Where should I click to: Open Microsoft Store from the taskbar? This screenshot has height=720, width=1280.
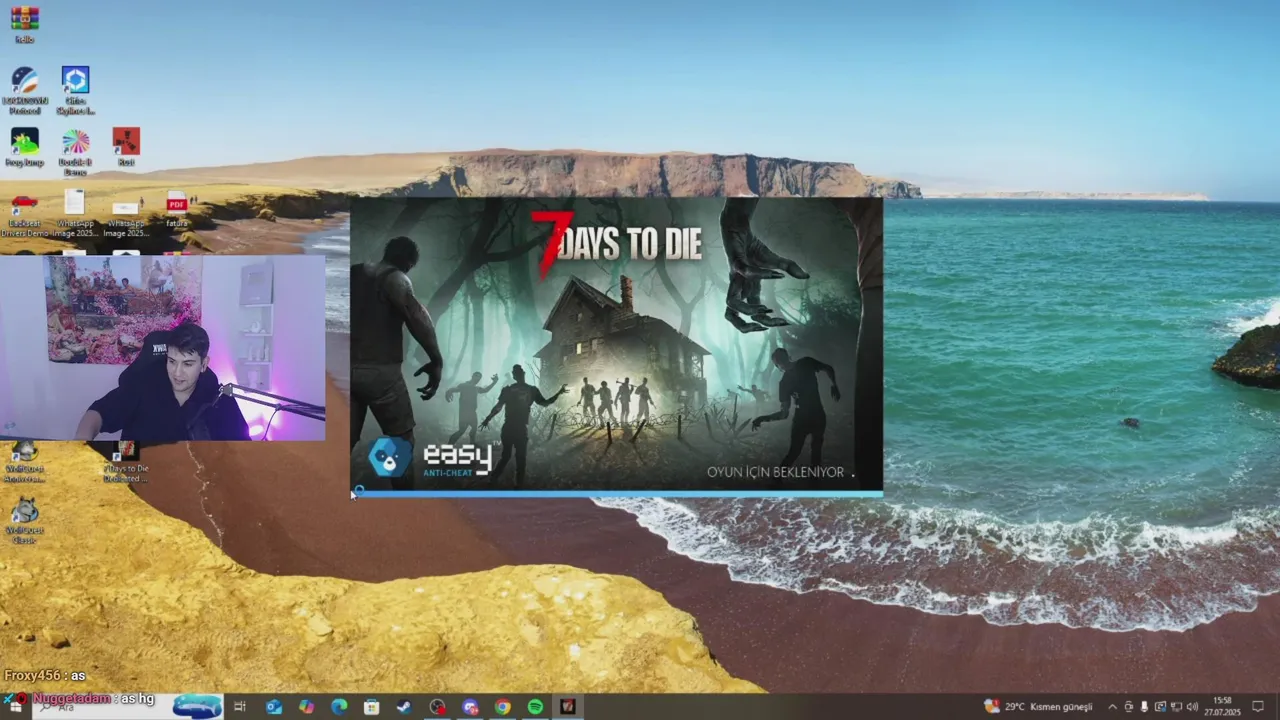[x=371, y=707]
